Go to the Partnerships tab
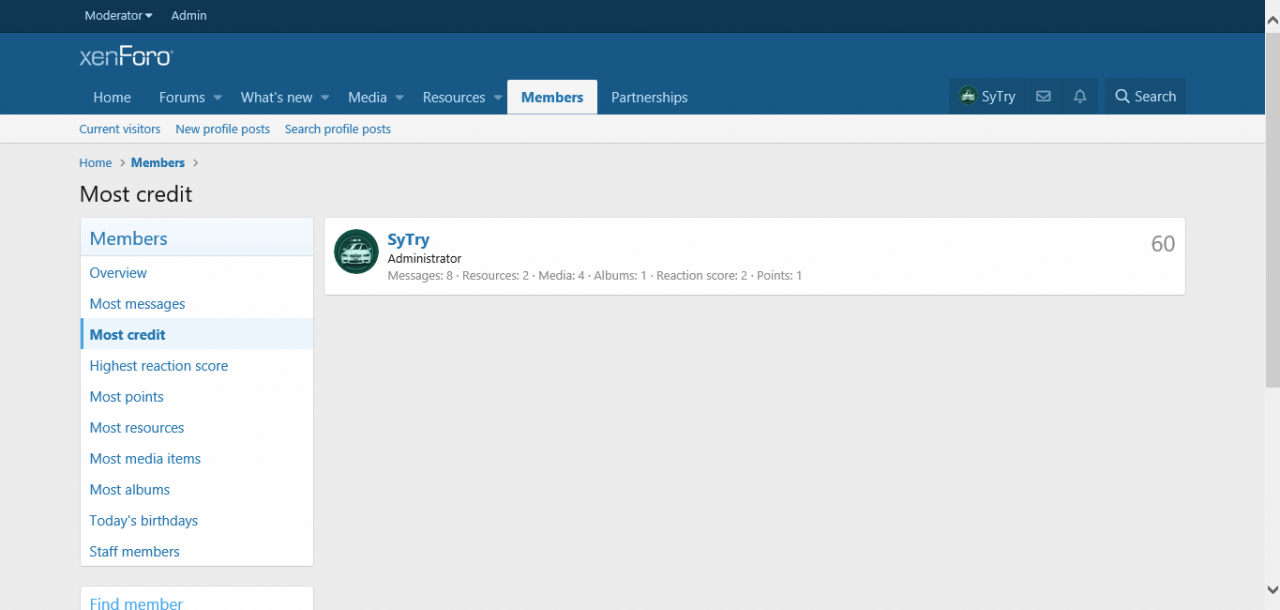This screenshot has width=1280, height=610. point(649,97)
